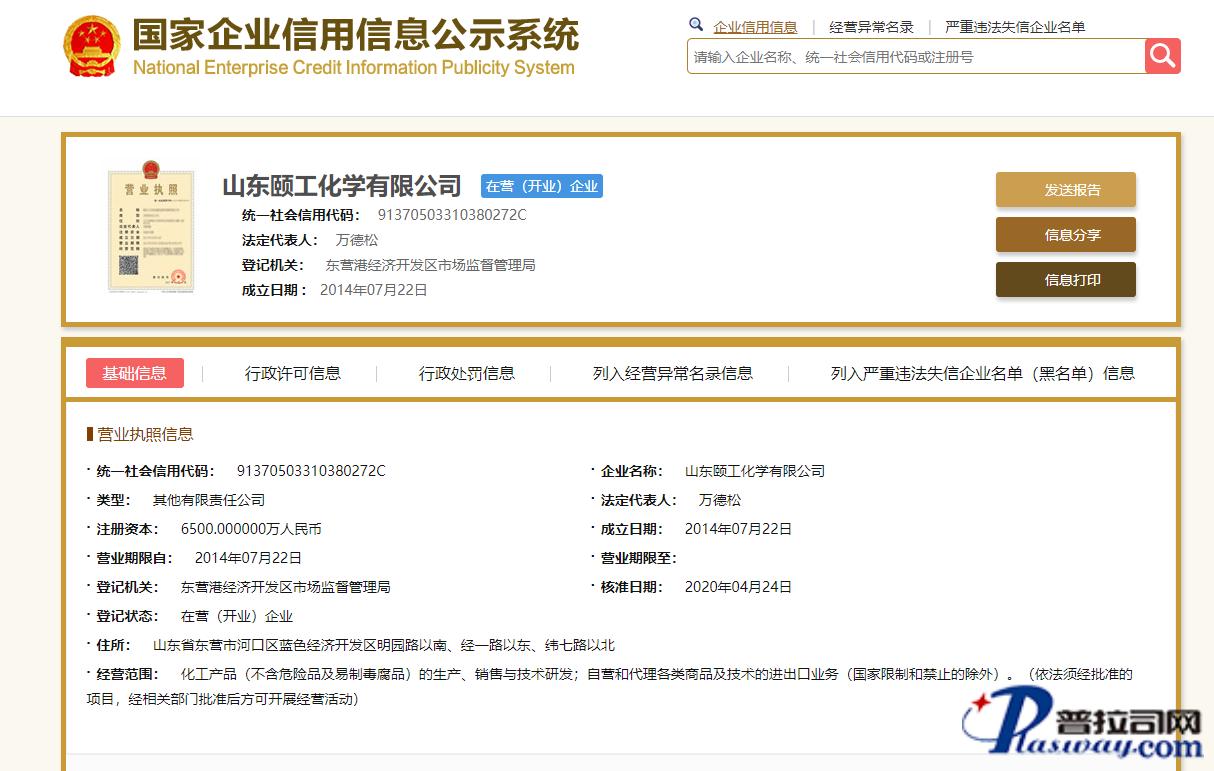
Task: Select the 企业信用信息 search category
Action: pos(755,27)
